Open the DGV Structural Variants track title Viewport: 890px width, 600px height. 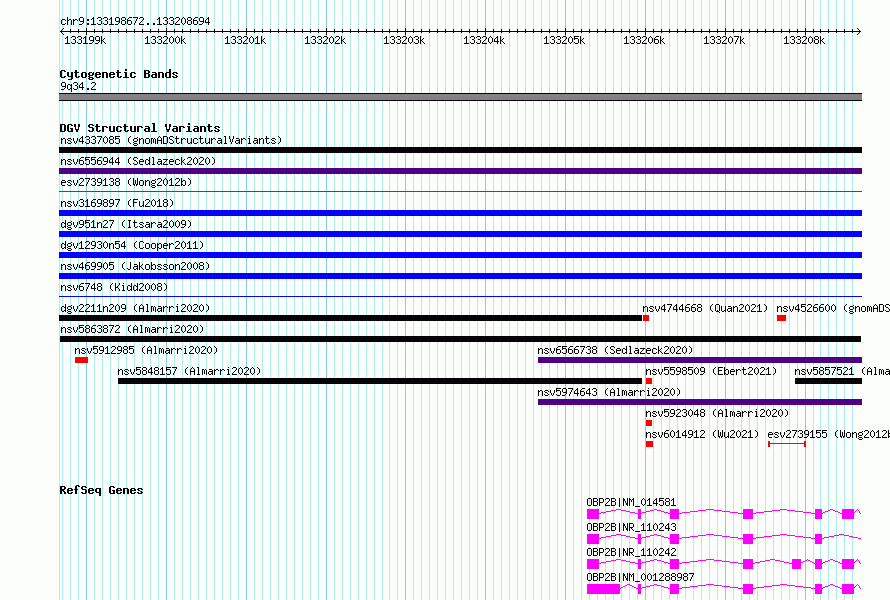click(140, 128)
